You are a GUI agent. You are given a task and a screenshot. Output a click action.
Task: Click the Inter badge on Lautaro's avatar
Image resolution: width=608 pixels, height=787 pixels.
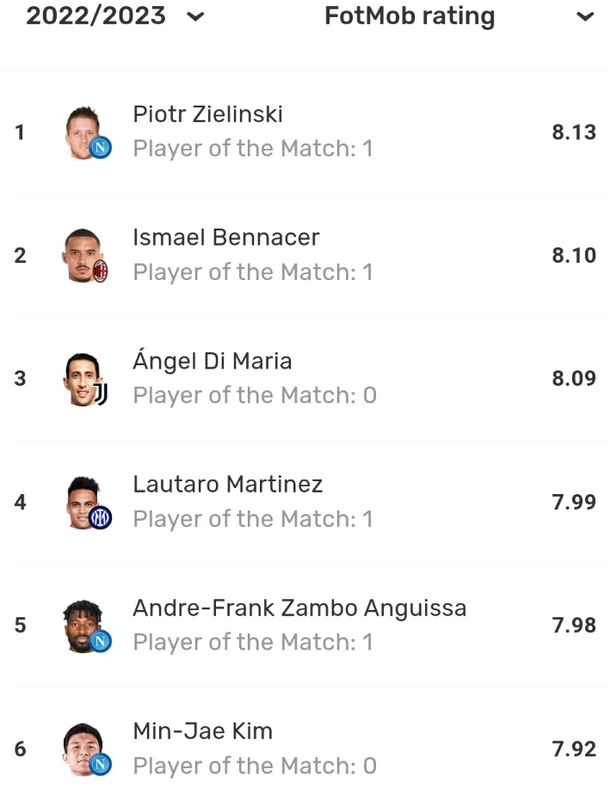[101, 518]
